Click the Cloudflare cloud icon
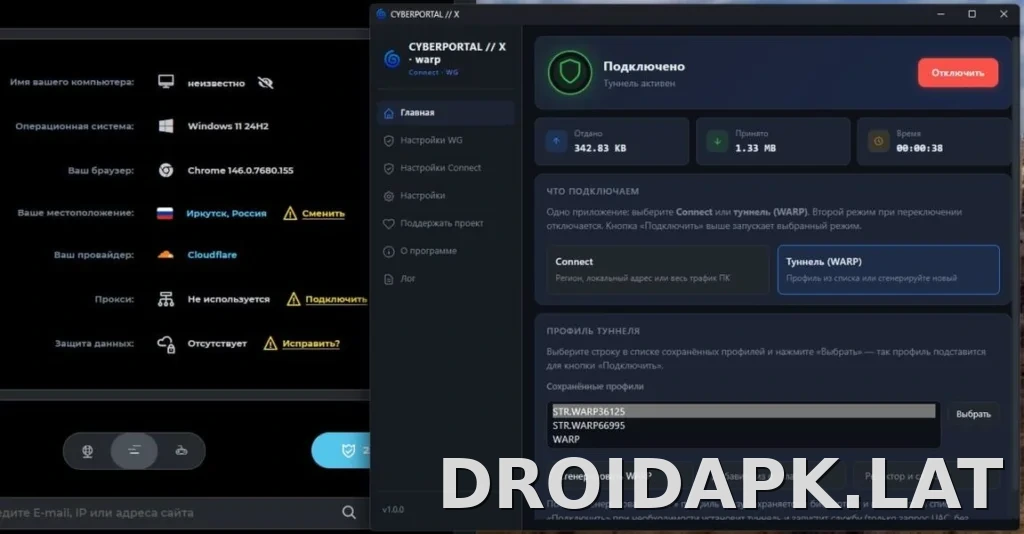The image size is (1024, 534). [166, 255]
